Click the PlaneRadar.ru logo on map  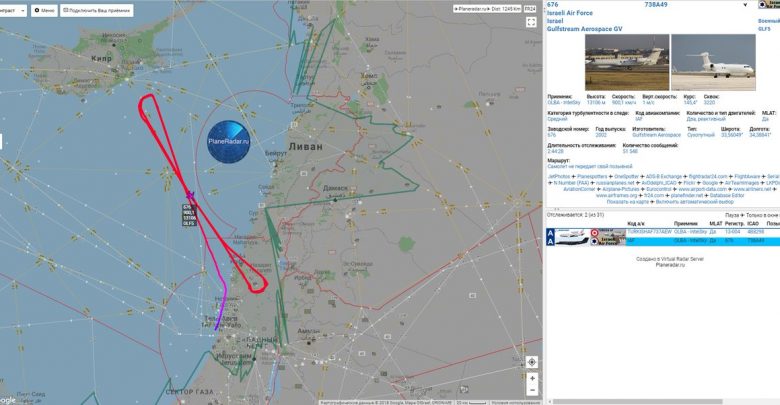229,141
